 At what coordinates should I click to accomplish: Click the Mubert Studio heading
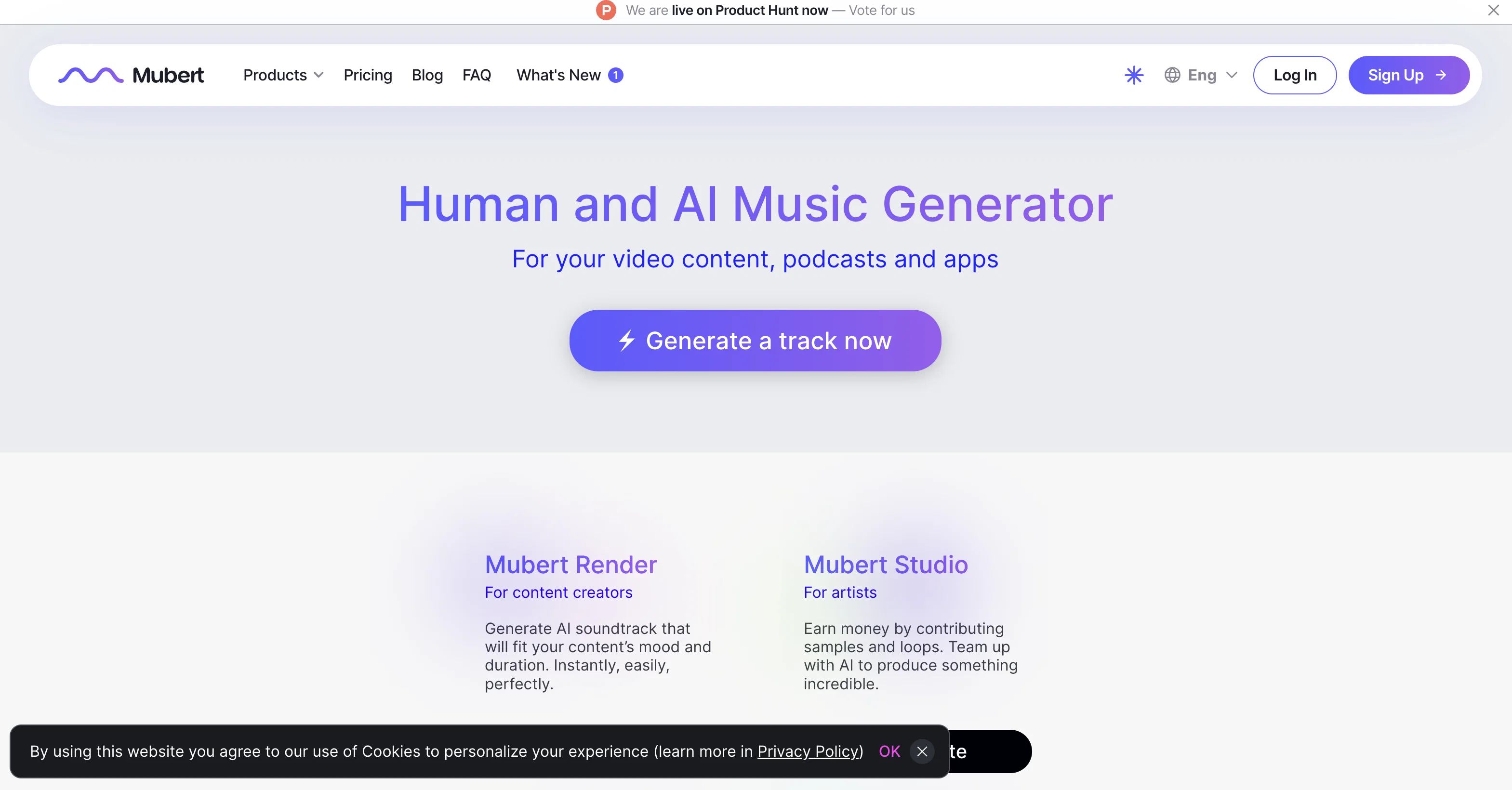(x=885, y=565)
